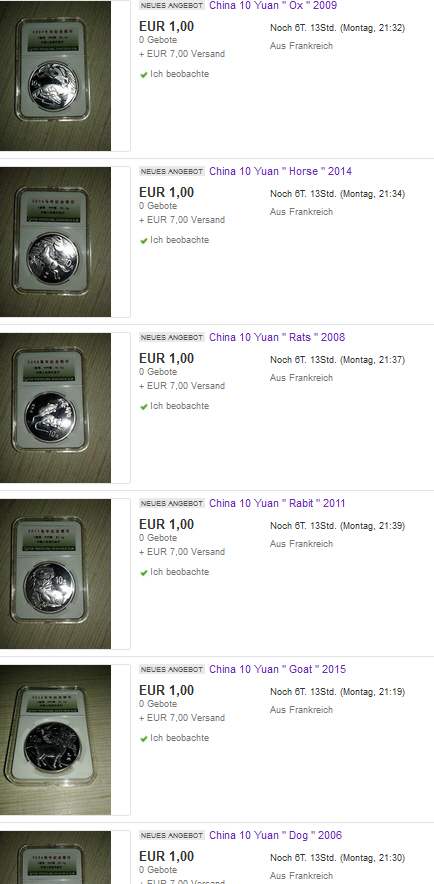Open China 10 Yuan Goat 2015 listing

277,669
